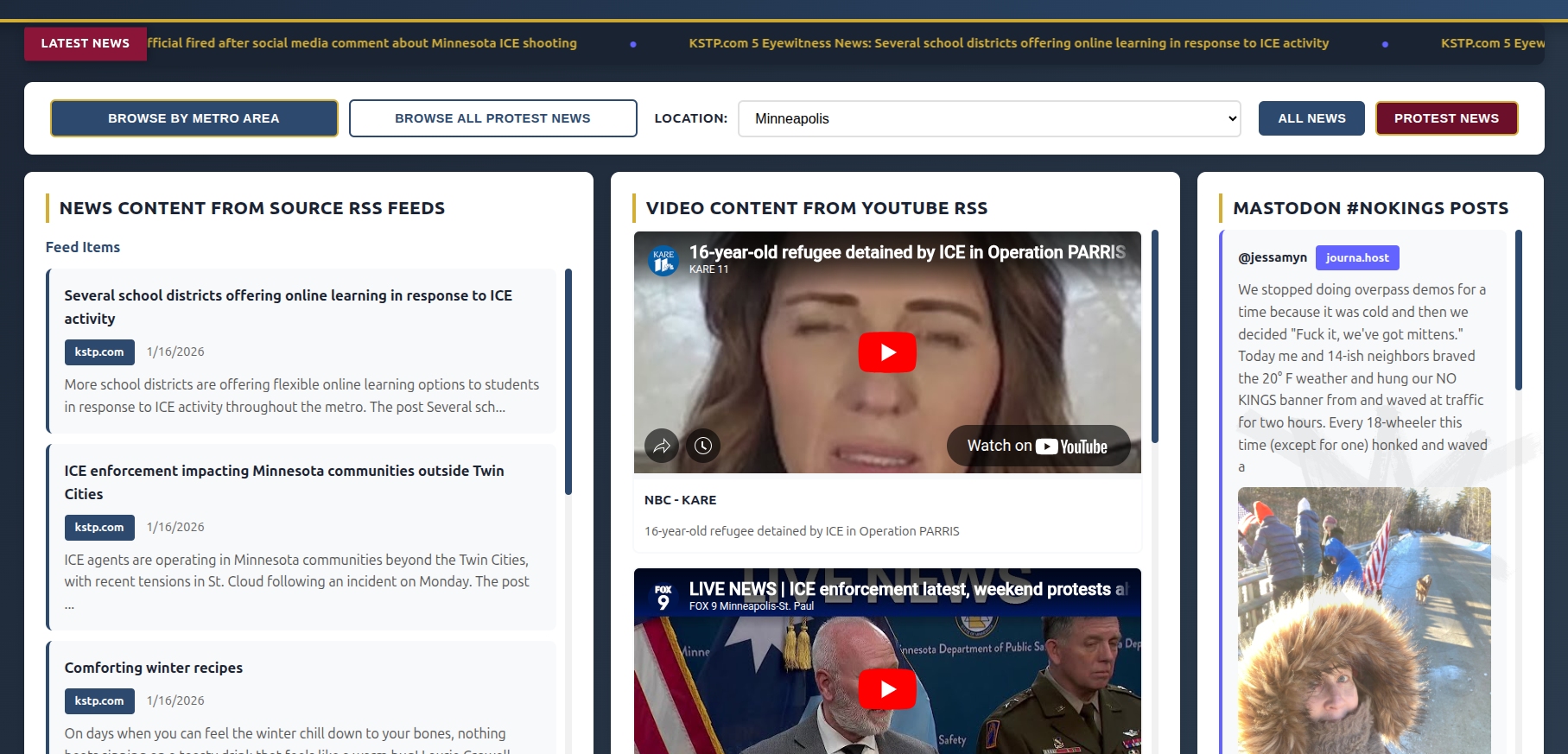Viewport: 1568px width, 754px height.
Task: Play the FOX 9 LIVE NEWS video
Action: coord(886,689)
